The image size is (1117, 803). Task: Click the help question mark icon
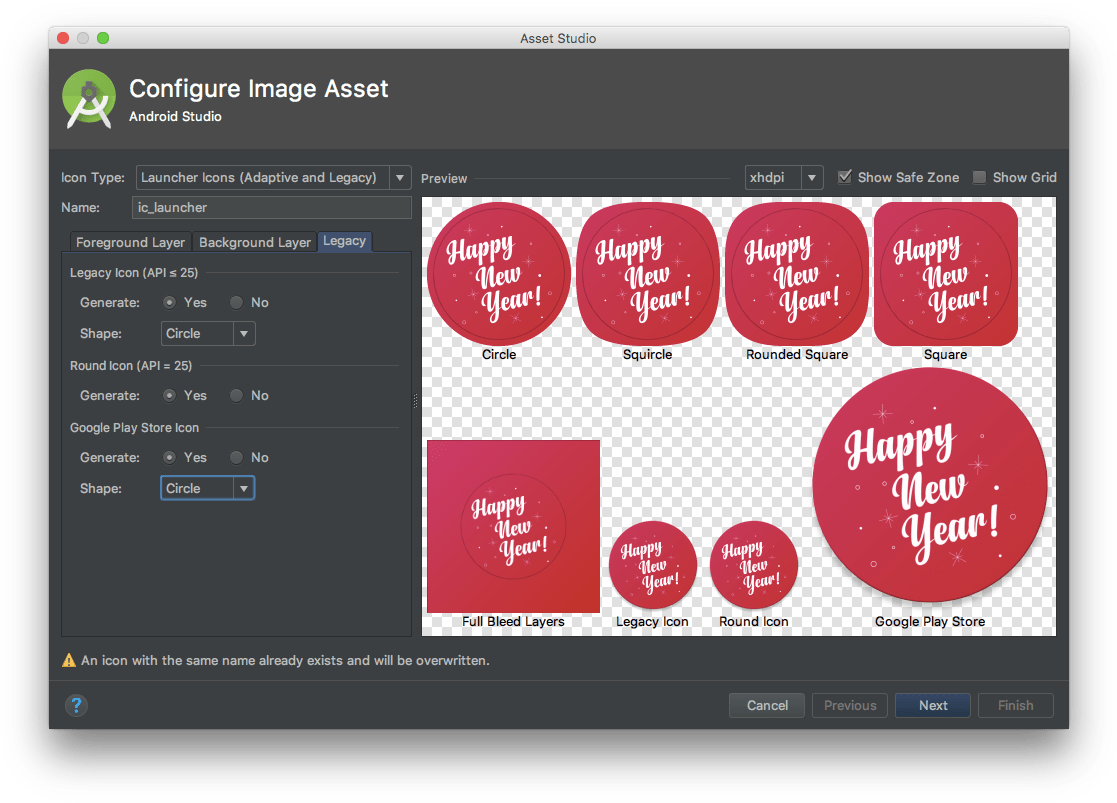coord(76,705)
